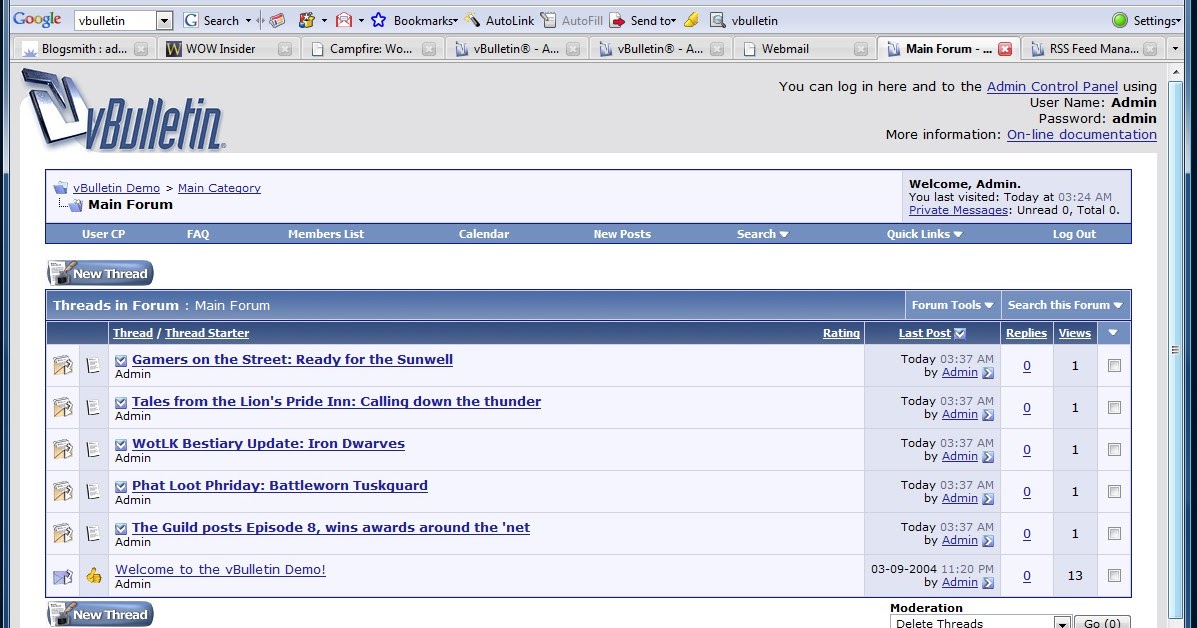Click Log Out in navbar
Viewport: 1197px width, 628px height.
1074,234
